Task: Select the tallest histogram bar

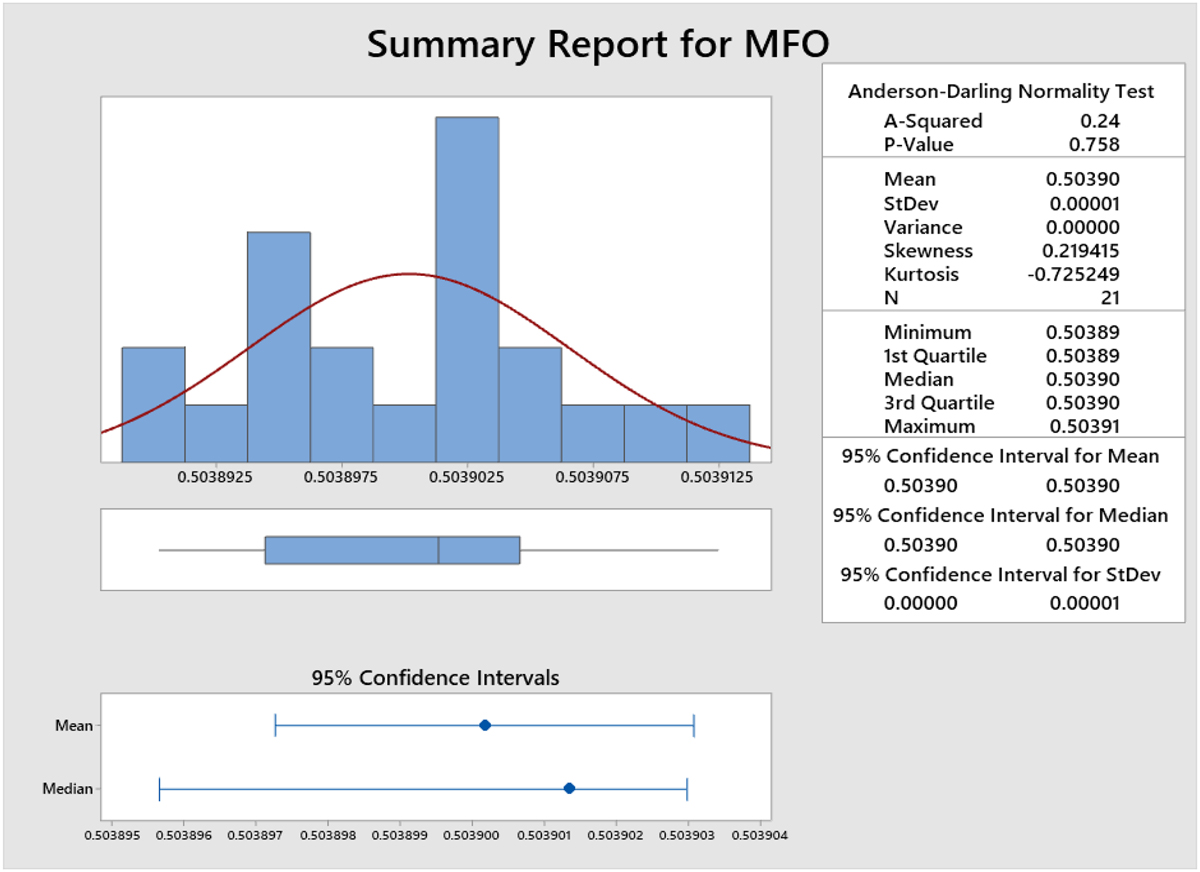Action: pyautogui.click(x=467, y=289)
